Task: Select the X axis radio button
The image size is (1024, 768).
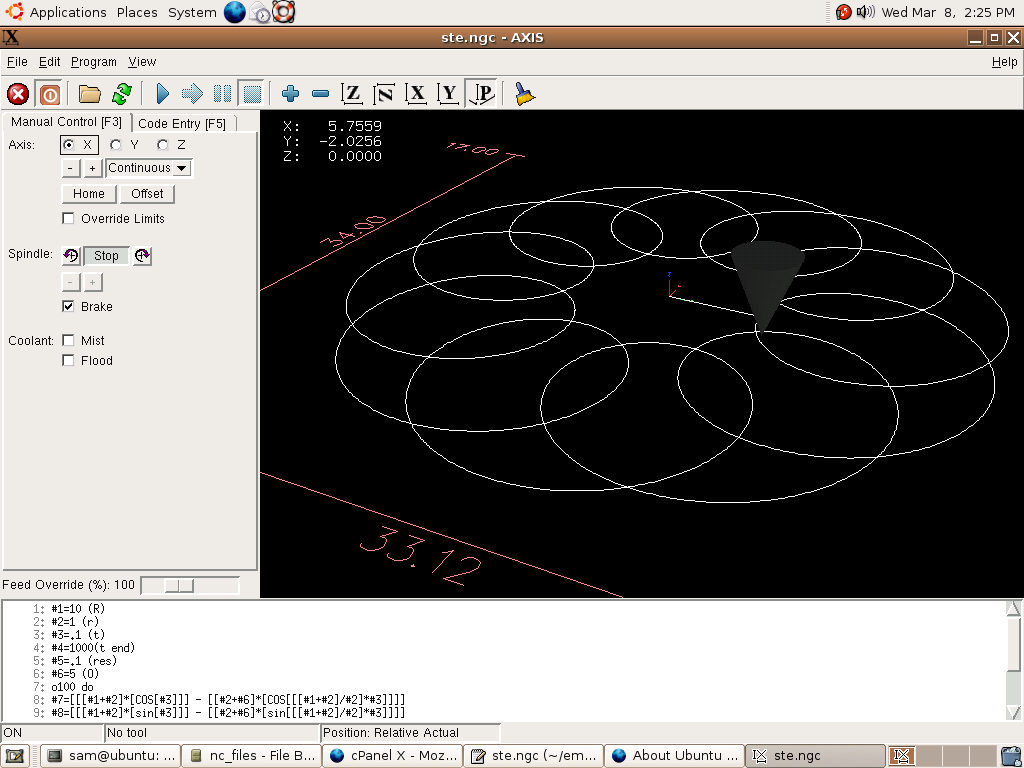Action: (x=69, y=144)
